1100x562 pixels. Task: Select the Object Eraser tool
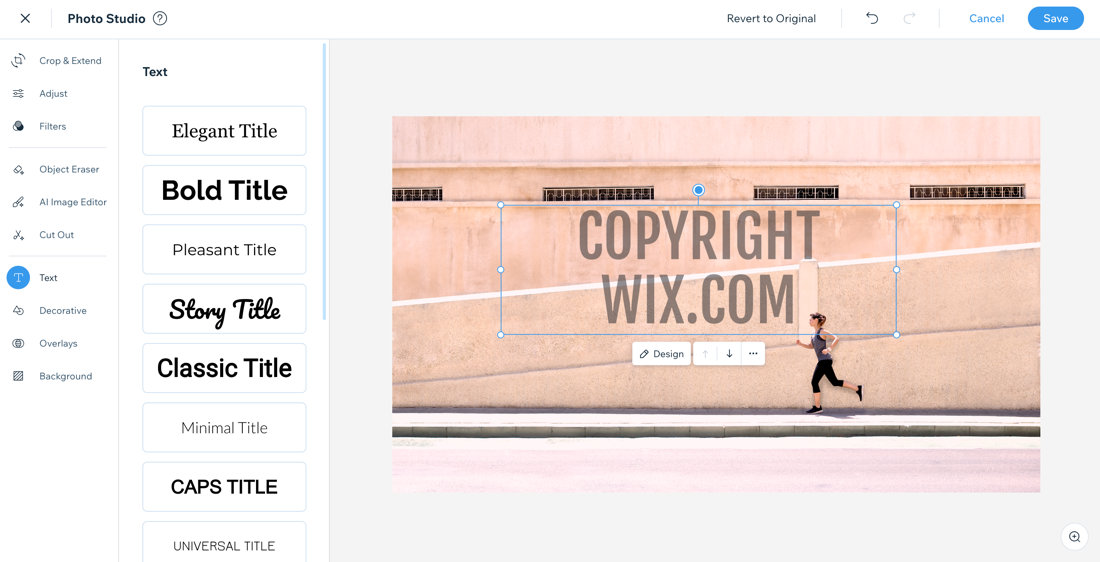tap(55, 169)
